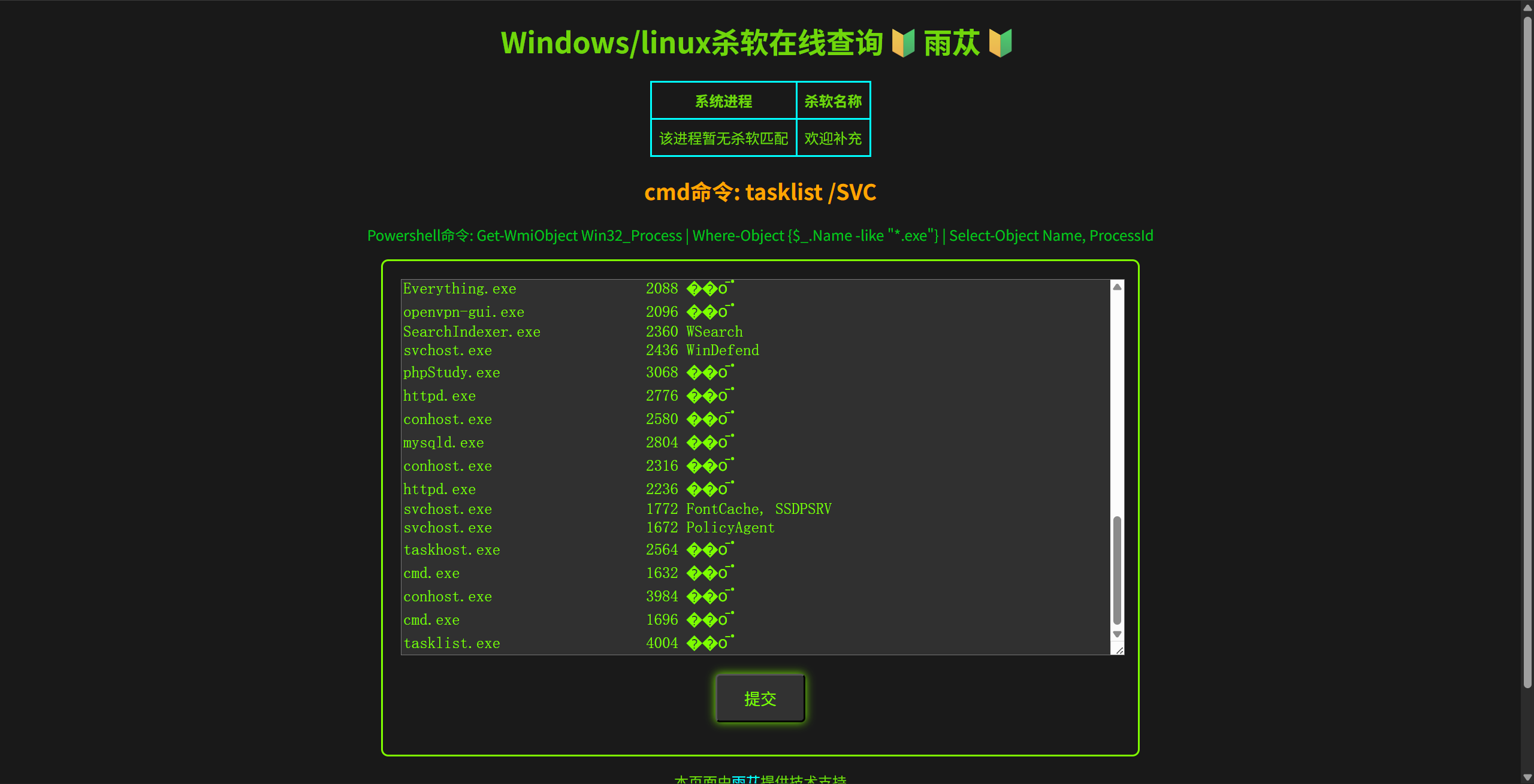Click the beginner badge icon right of 雨苁

[1000, 43]
